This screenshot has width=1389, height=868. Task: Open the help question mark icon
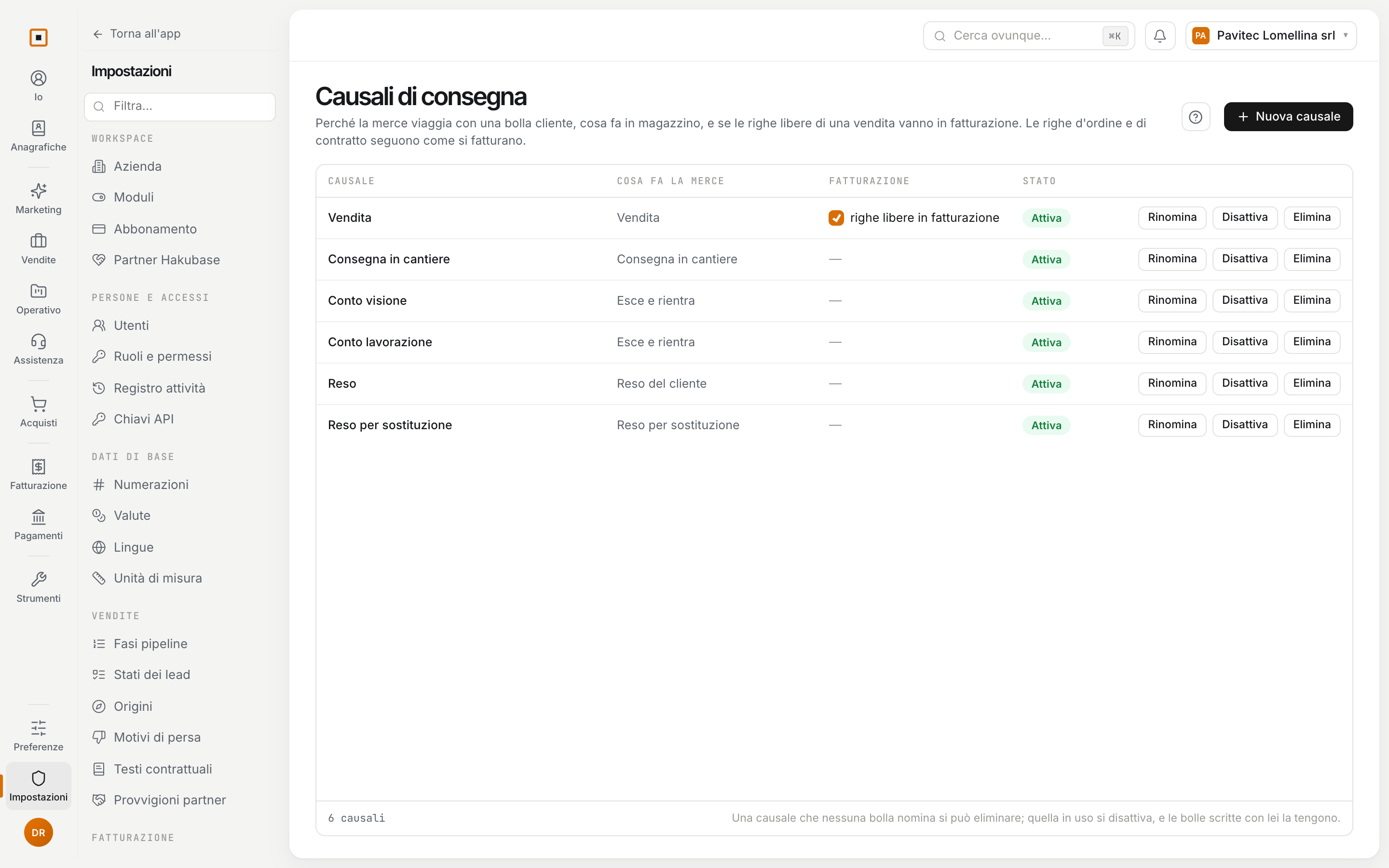(x=1196, y=117)
